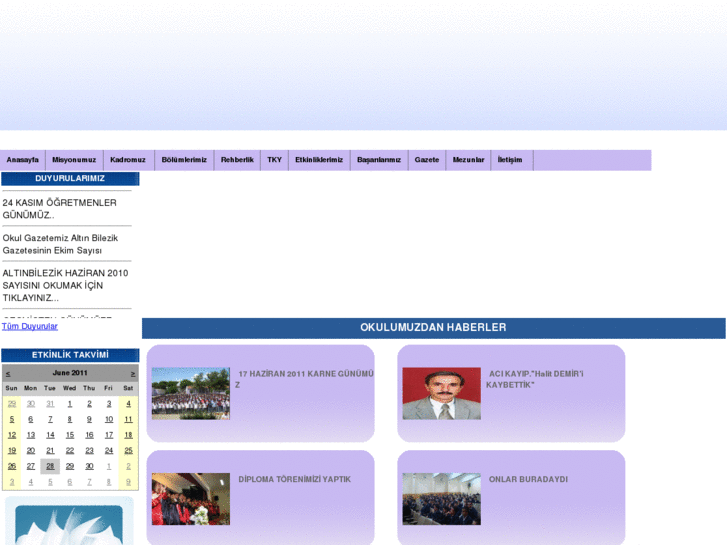Select June 4 in the calendar
Image resolution: width=727 pixels, height=545 pixels.
pos(128,404)
